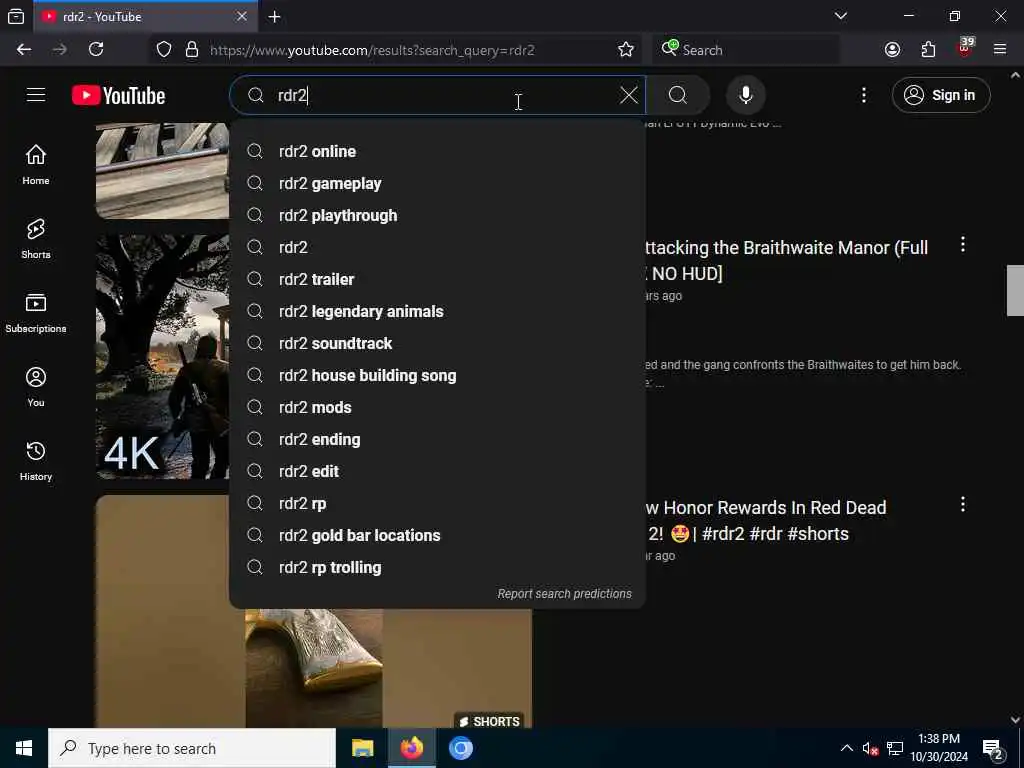Bookmark this page with the star
Image resolution: width=1024 pixels, height=768 pixels.
(626, 50)
